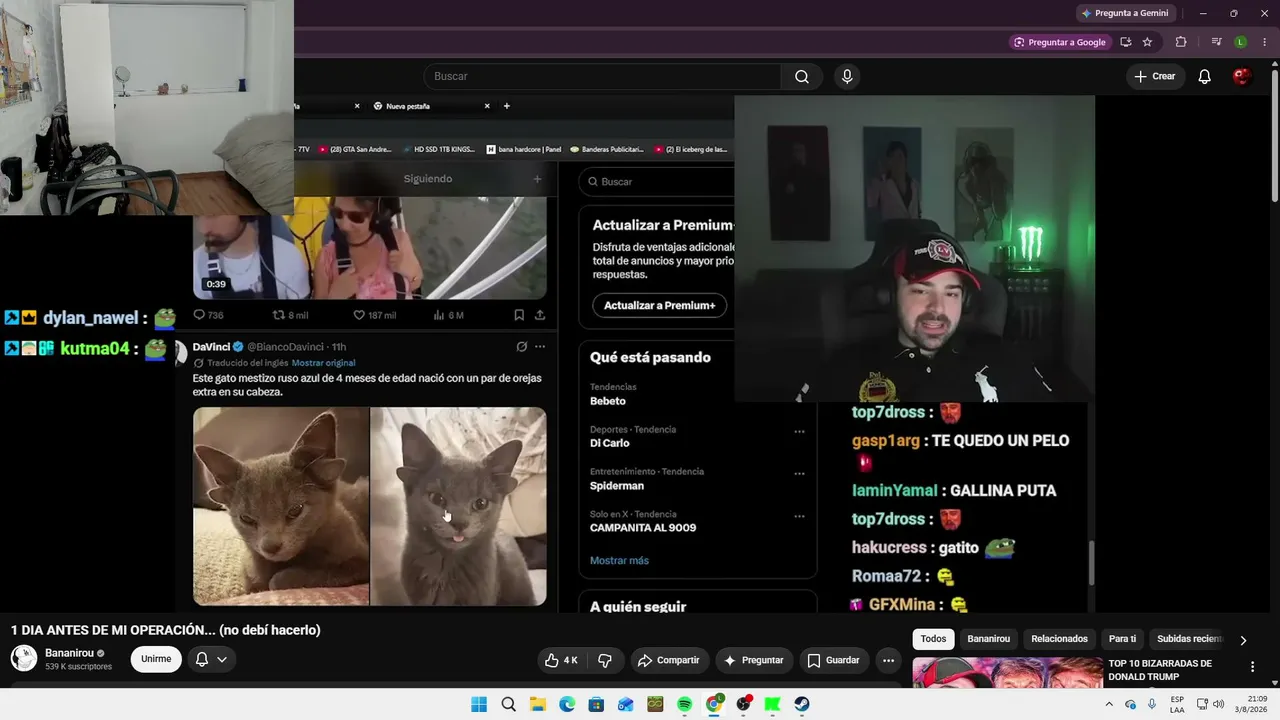Viewport: 1280px width, 720px height.
Task: Click the Guardar button
Action: 833,660
